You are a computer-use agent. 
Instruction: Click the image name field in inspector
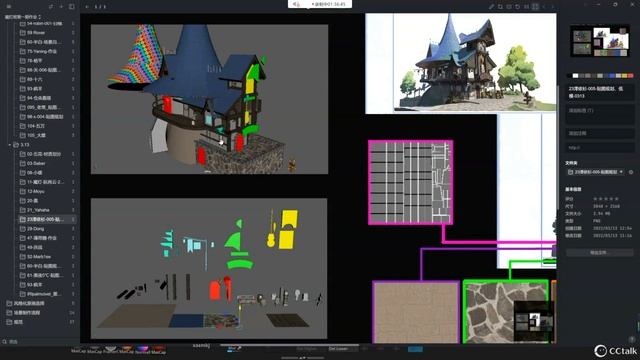tap(600, 93)
